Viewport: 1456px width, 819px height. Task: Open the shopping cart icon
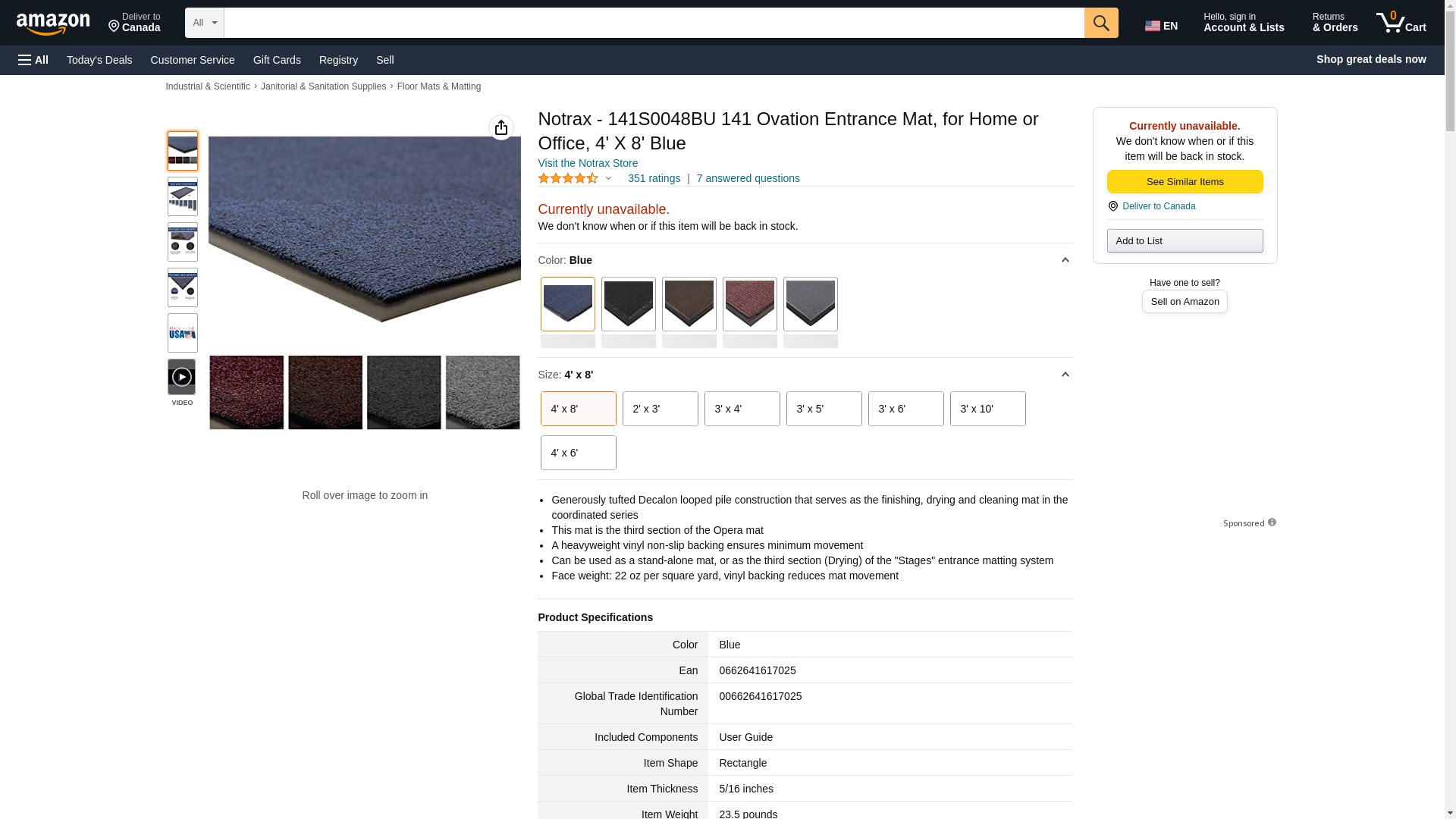point(1401,23)
